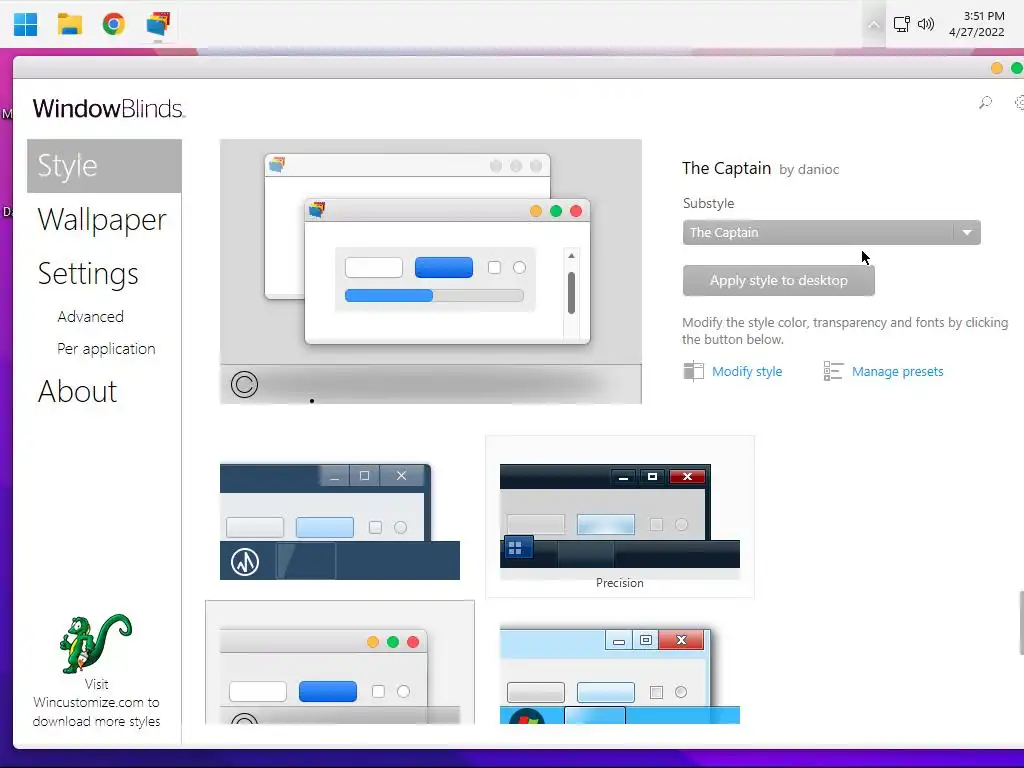Open network status tray icon
This screenshot has width=1024, height=768.
(902, 25)
